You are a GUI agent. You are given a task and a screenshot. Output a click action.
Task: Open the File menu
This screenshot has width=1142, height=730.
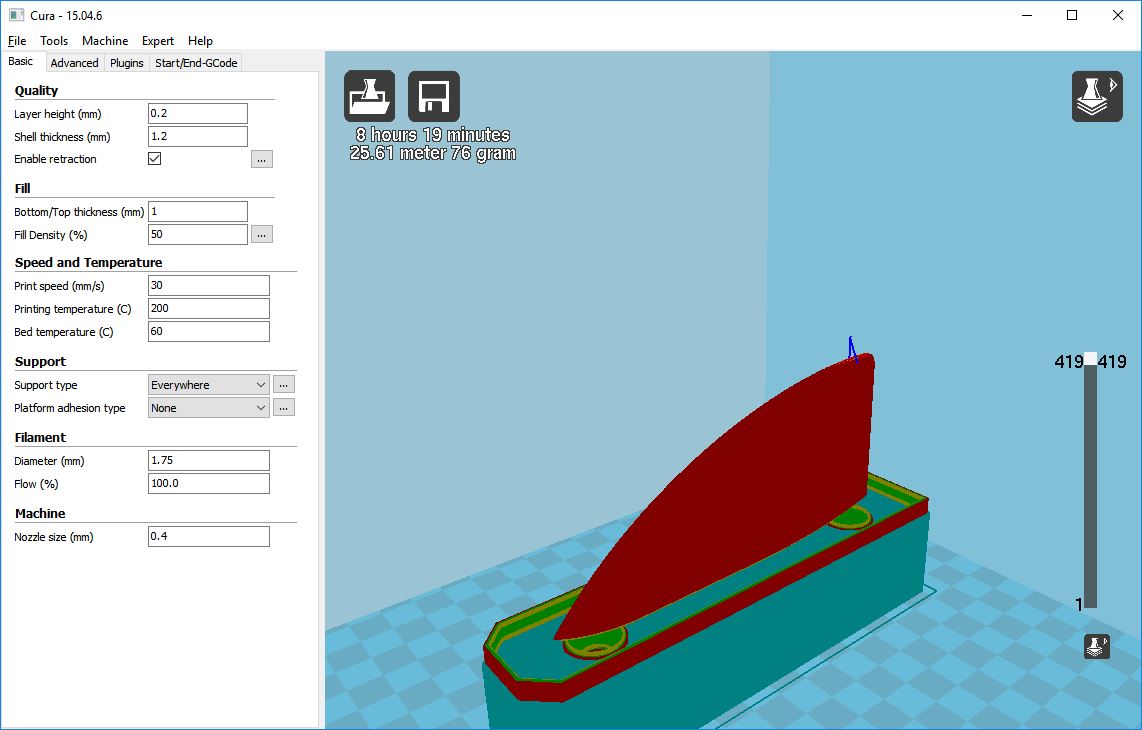[17, 41]
